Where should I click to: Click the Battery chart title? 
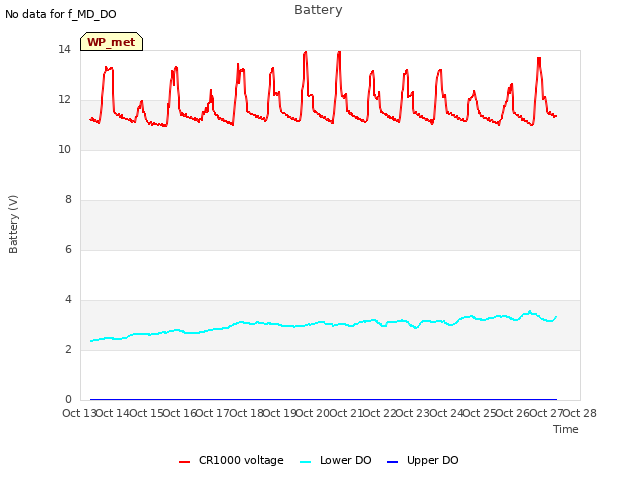318,10
